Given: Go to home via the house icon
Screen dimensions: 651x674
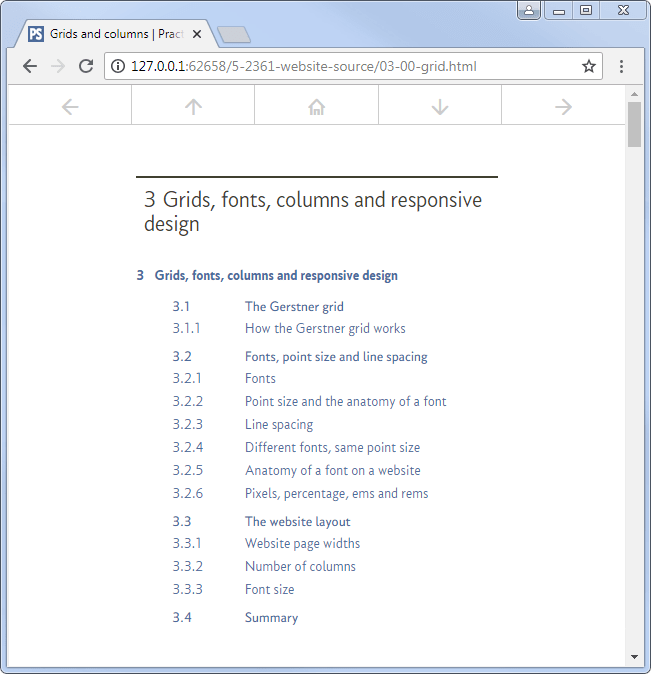Looking at the screenshot, I should [x=316, y=107].
